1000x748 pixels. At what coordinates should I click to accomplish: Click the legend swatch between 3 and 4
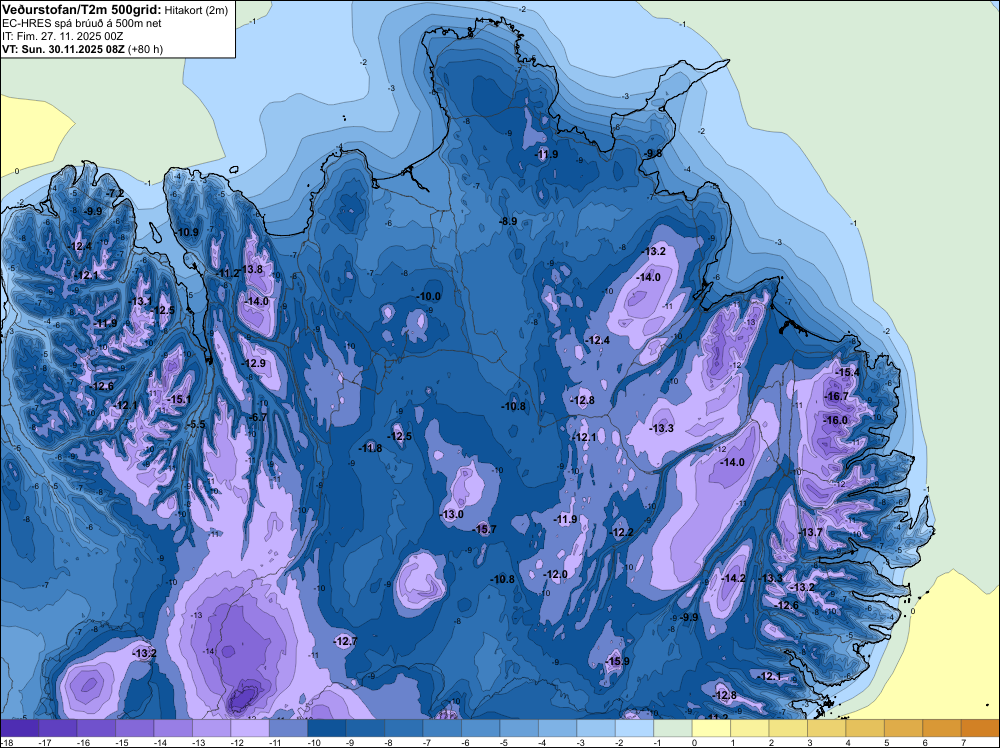coord(827,728)
